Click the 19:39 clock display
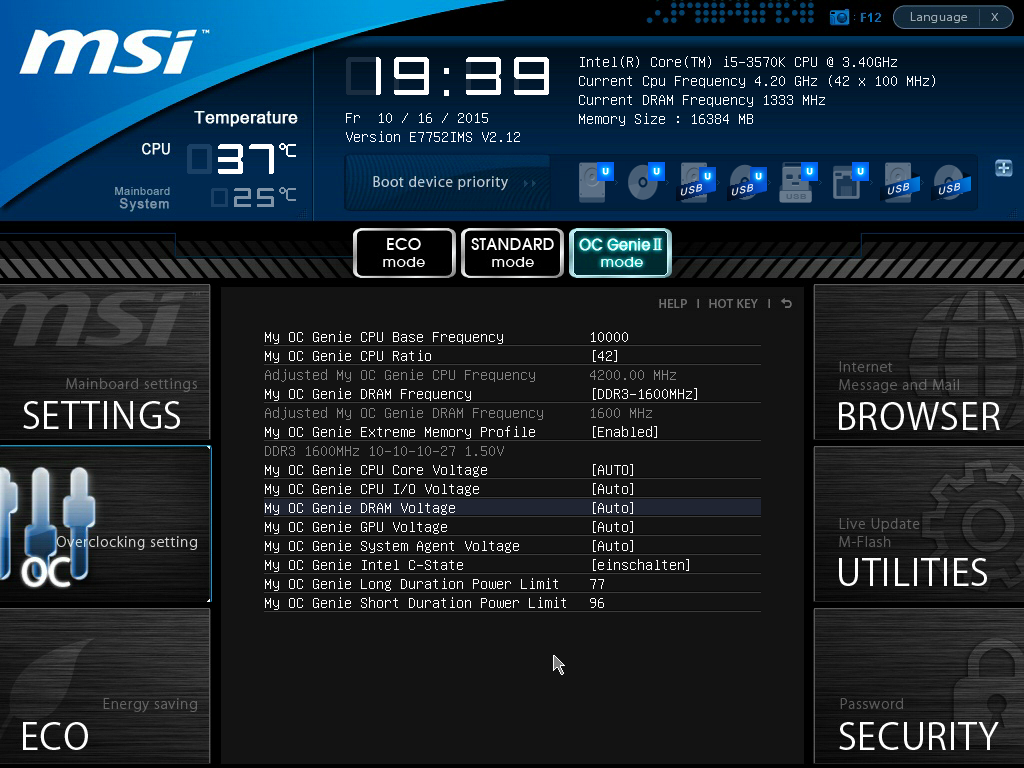This screenshot has width=1024, height=768. point(448,76)
